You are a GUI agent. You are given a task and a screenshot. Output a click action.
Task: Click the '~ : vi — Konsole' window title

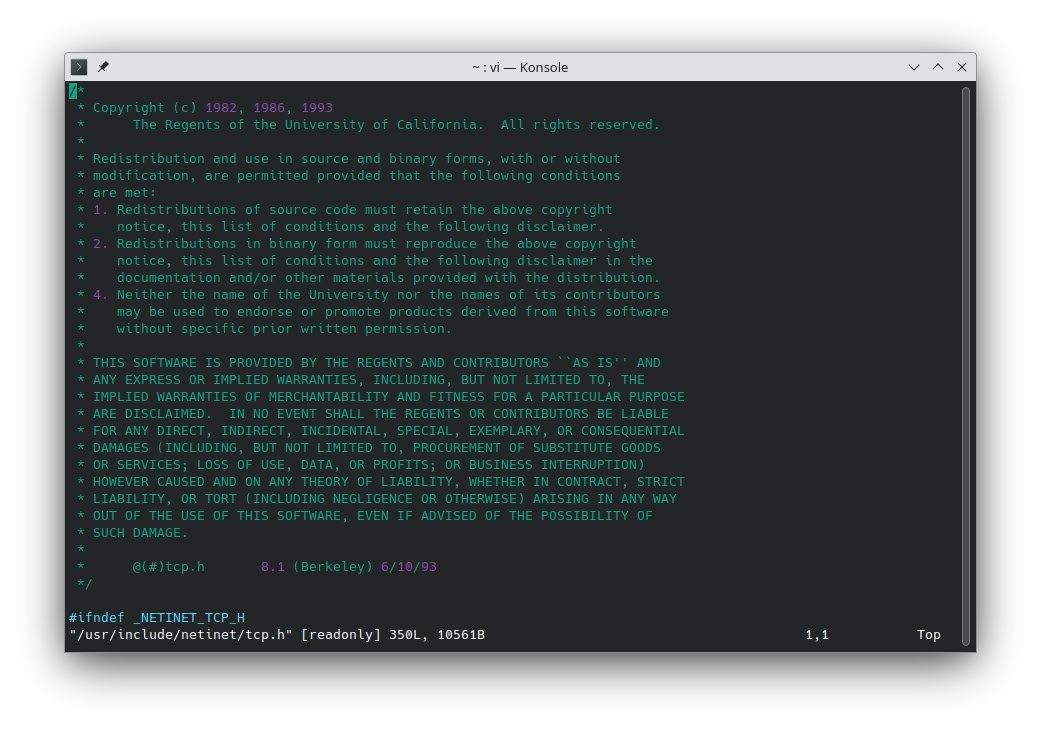pos(519,67)
